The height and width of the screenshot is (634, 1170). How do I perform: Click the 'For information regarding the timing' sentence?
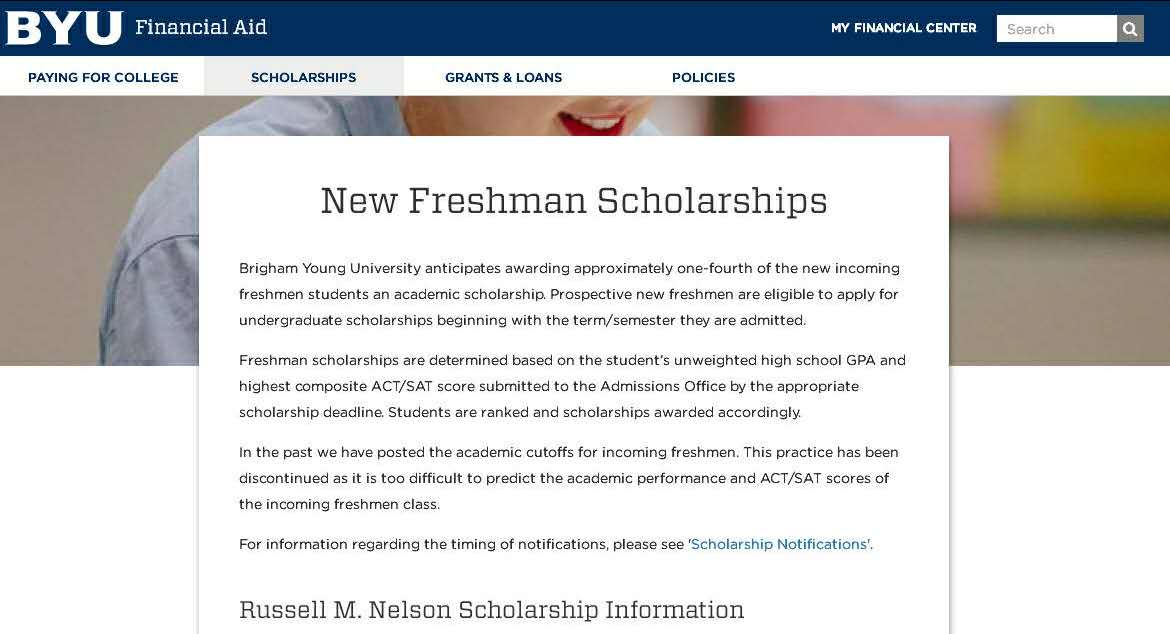point(462,544)
